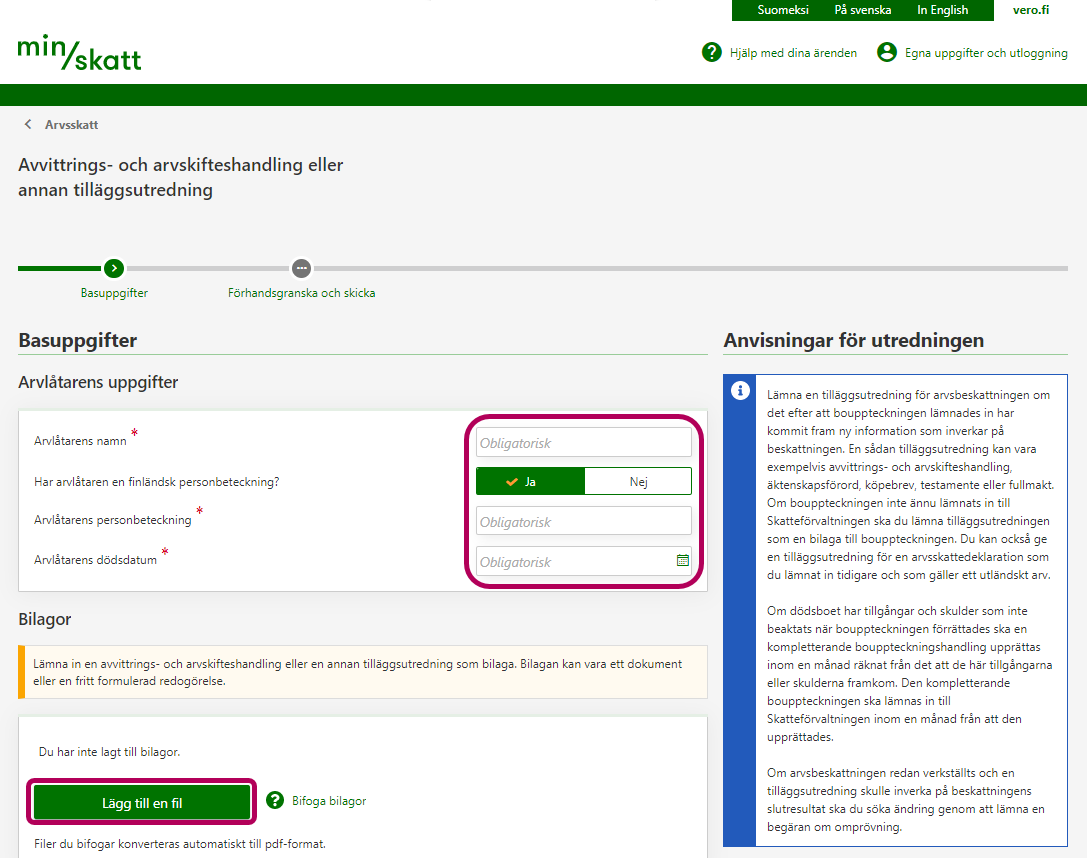This screenshot has height=858, width=1087.
Task: Click the Arvlåtarens namn input field
Action: [583, 442]
